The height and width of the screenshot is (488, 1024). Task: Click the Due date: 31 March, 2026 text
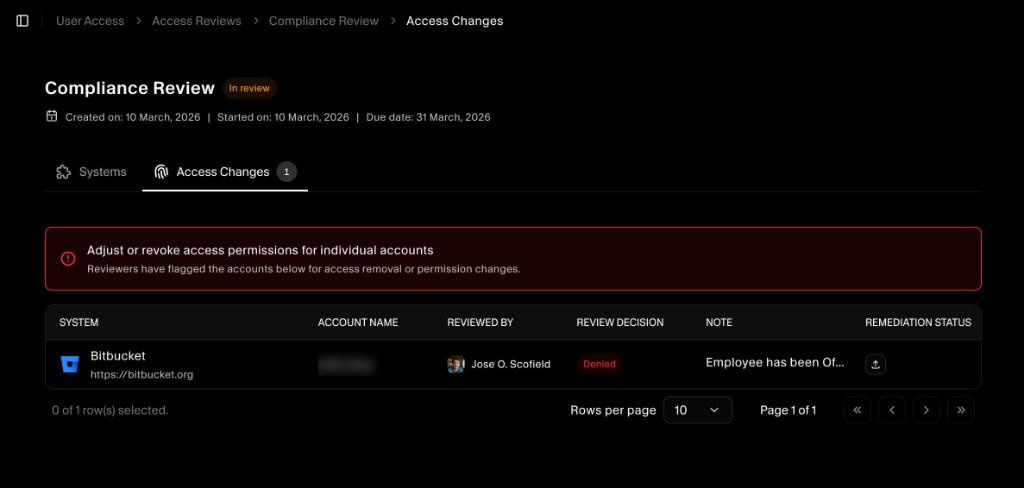(428, 117)
